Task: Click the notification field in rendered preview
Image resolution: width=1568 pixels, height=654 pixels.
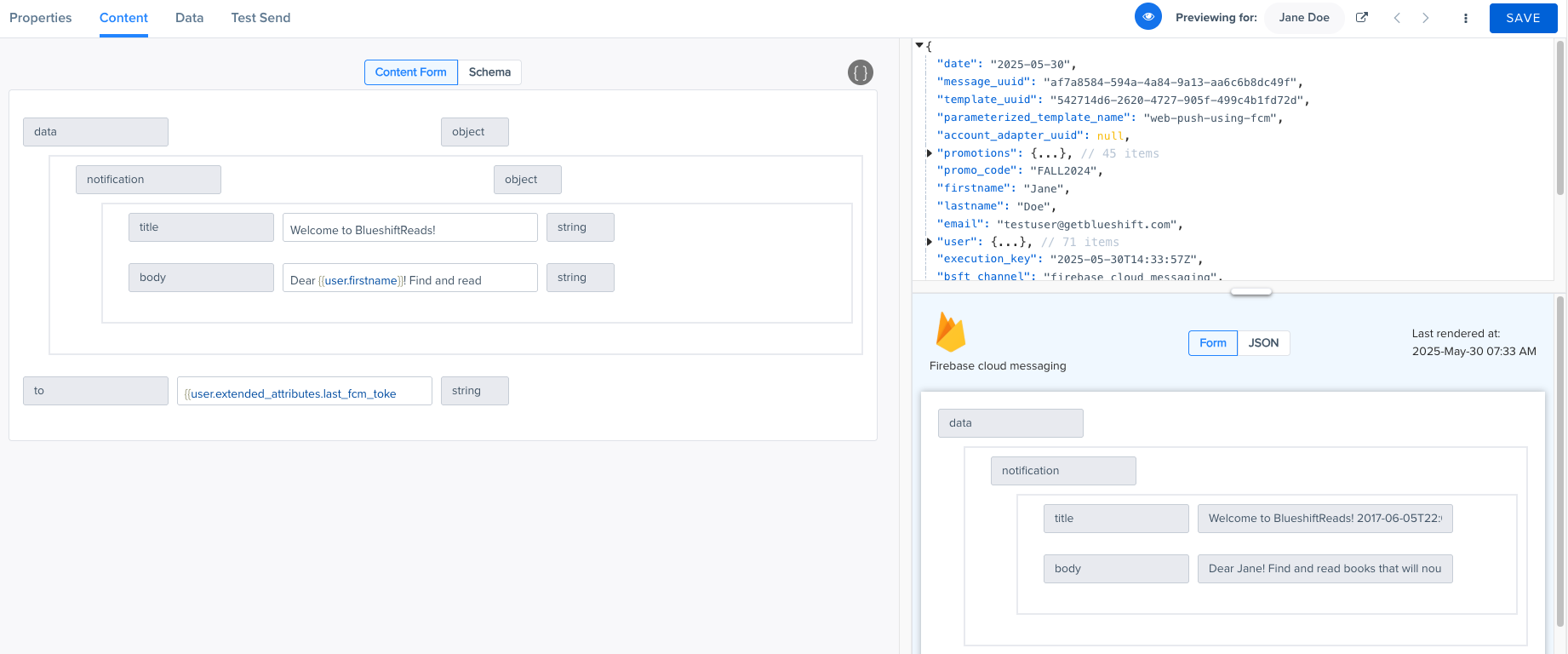Action: (x=1063, y=471)
